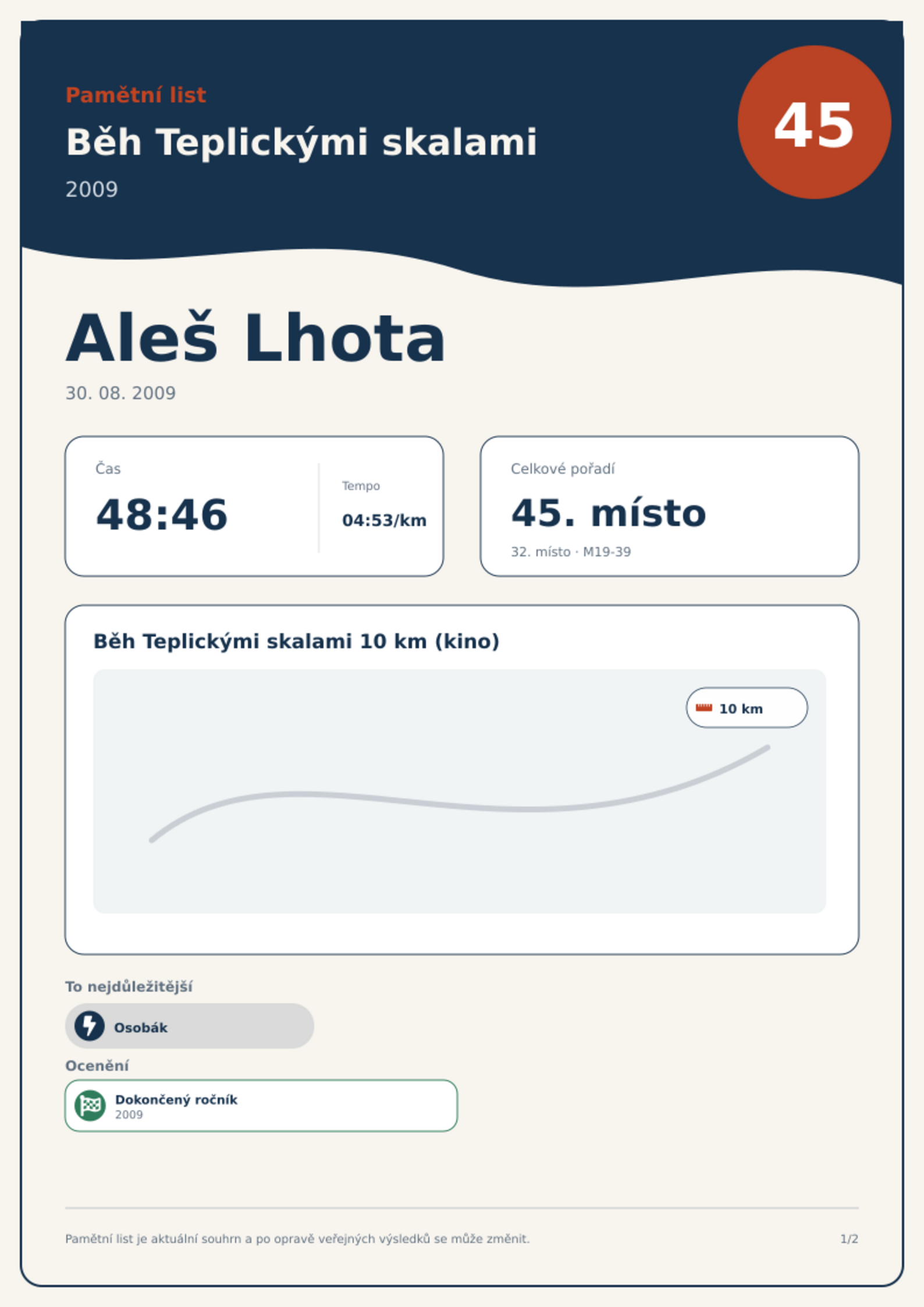Click the race date 30. 08. 2009
The width and height of the screenshot is (924, 1307).
tap(120, 393)
